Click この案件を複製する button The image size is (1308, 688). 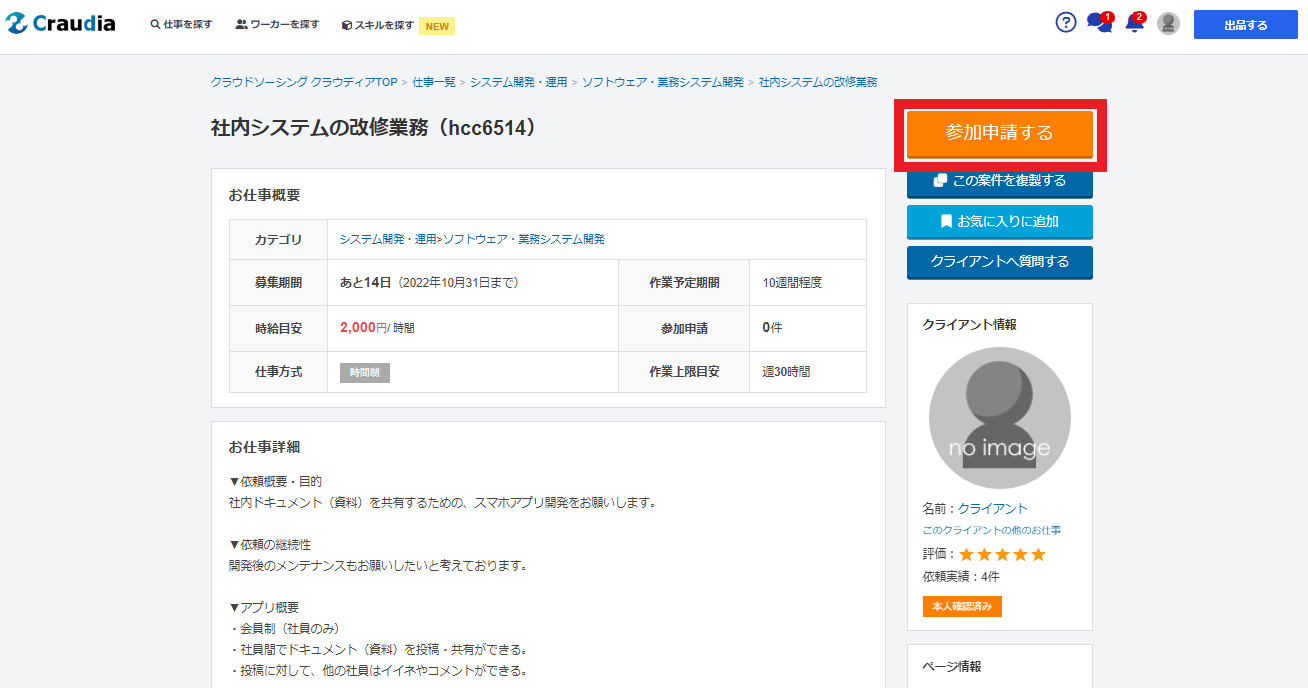999,181
